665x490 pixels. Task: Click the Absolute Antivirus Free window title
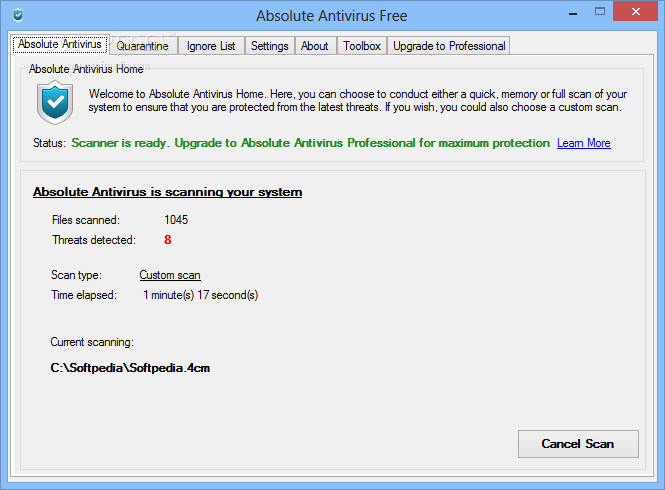(332, 16)
